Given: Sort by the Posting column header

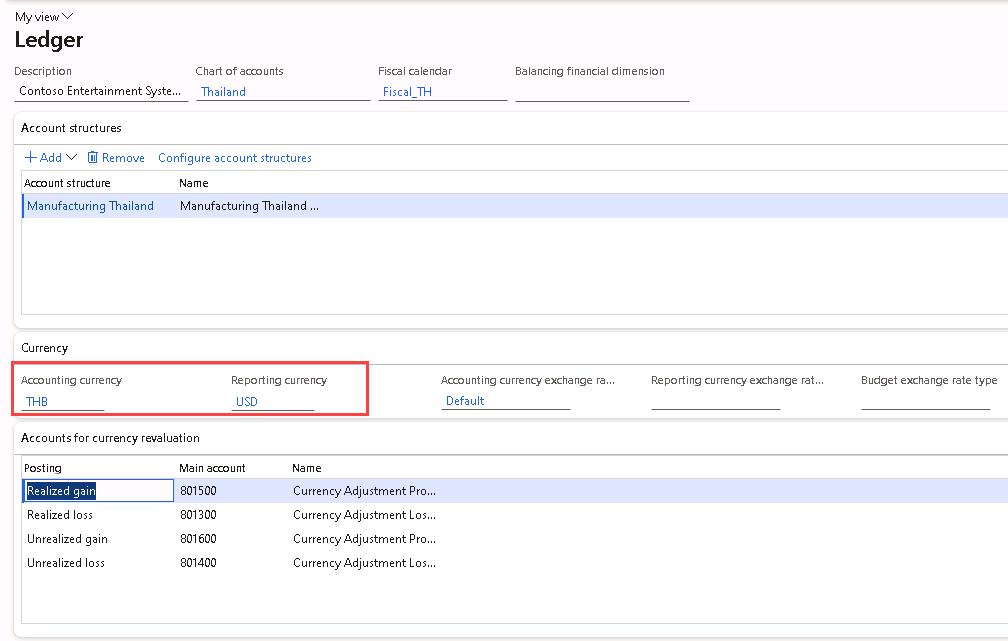Looking at the screenshot, I should (x=43, y=468).
